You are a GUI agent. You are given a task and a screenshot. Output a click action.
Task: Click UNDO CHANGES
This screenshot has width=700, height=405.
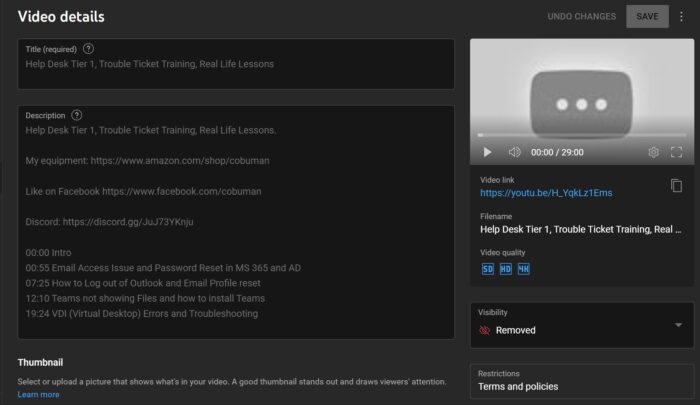pyautogui.click(x=582, y=17)
